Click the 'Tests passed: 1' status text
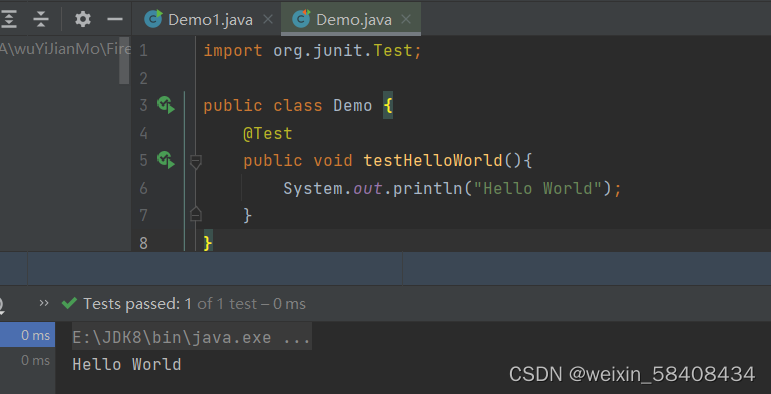 coord(138,304)
